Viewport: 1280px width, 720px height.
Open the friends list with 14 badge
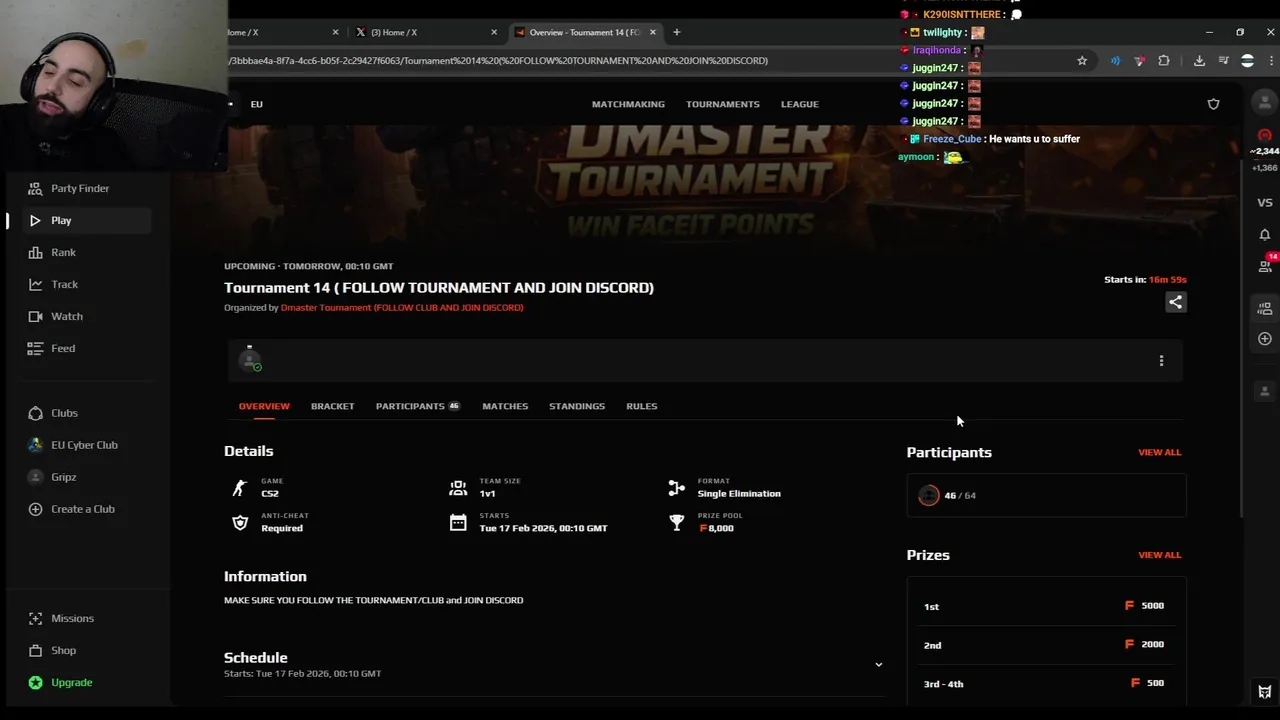tap(1265, 266)
